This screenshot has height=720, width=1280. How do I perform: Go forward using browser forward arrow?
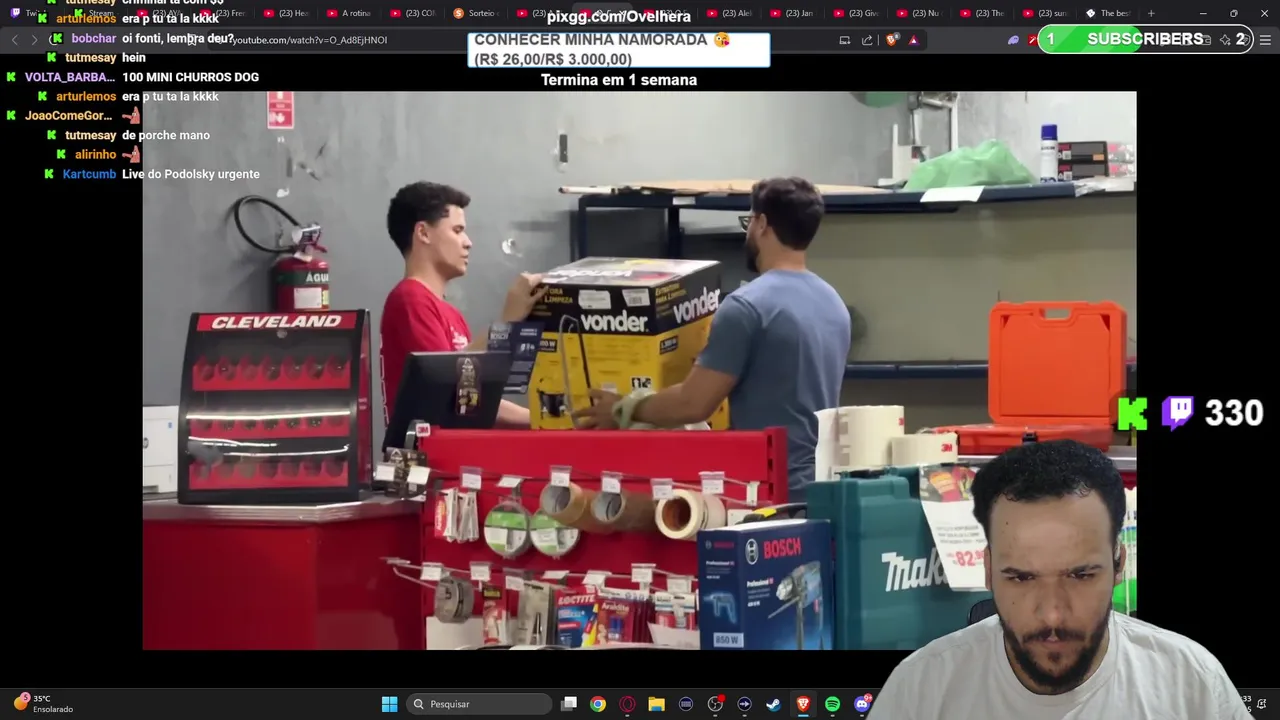[x=34, y=40]
